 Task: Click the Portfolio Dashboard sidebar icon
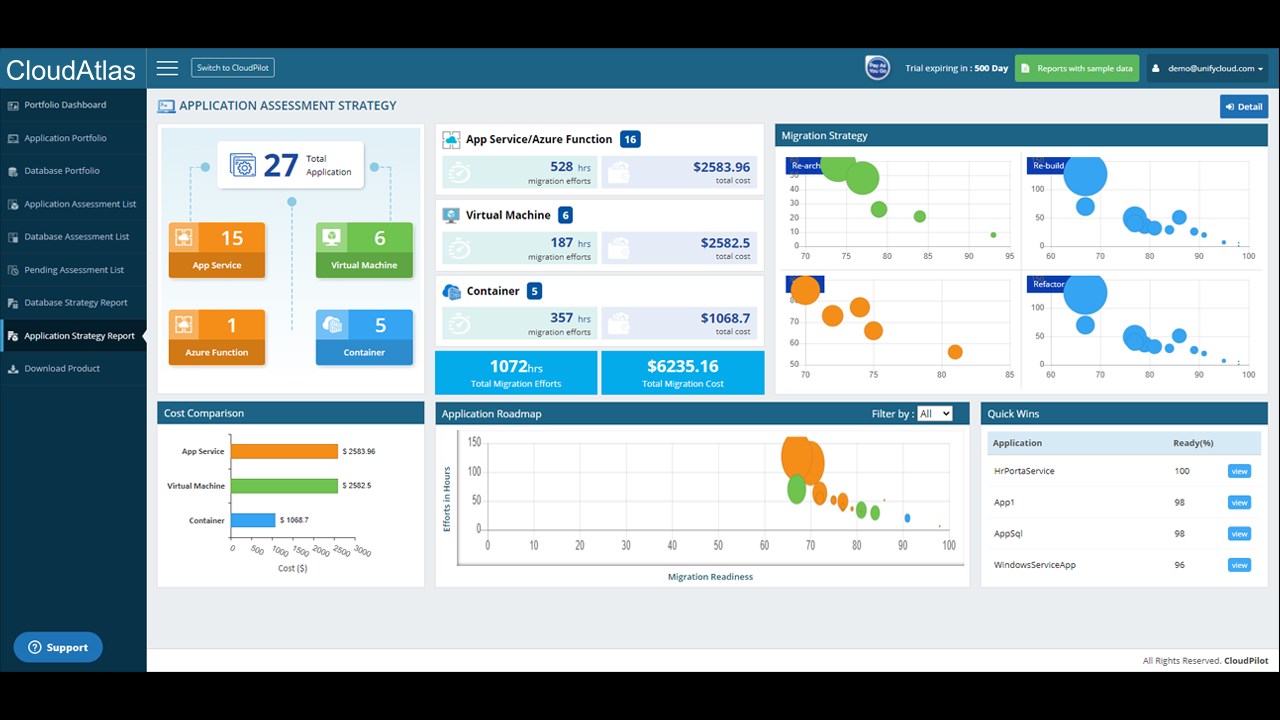point(13,105)
